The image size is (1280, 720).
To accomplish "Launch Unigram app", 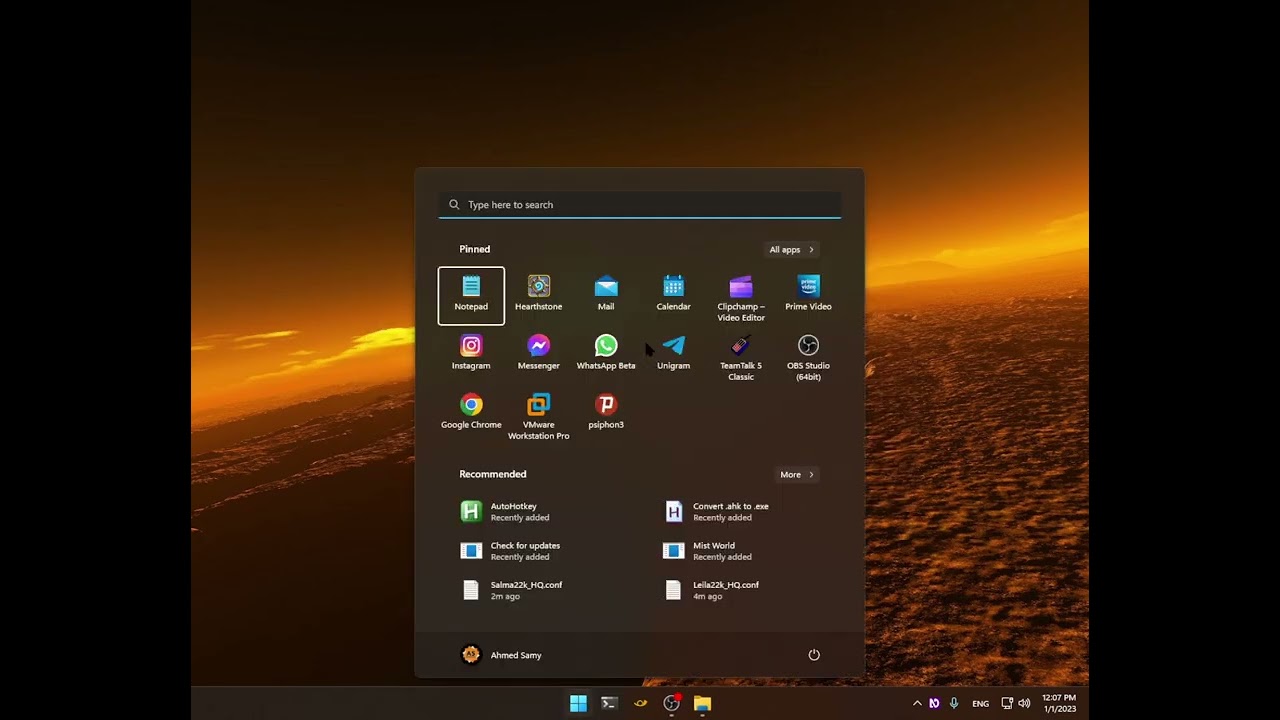I will [673, 354].
